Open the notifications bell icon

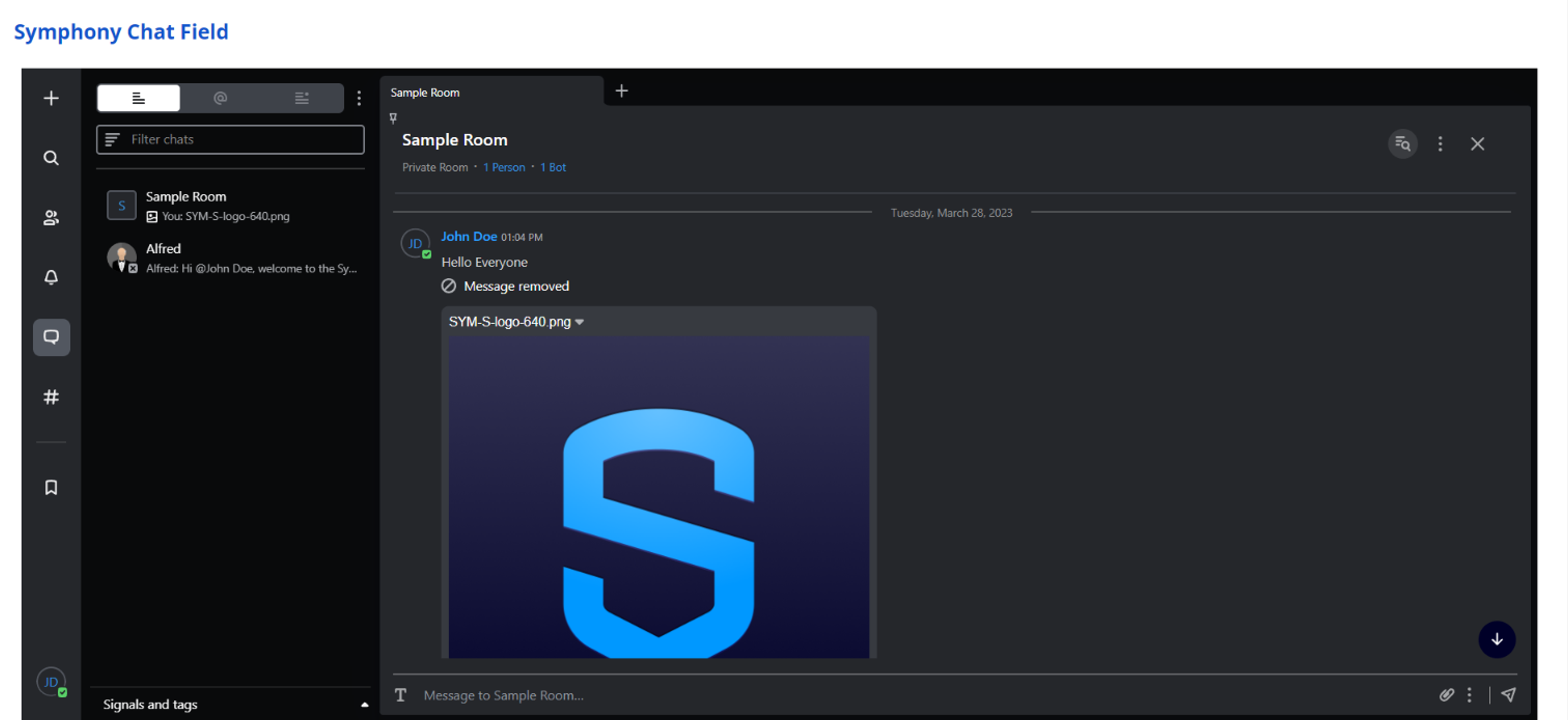click(51, 278)
